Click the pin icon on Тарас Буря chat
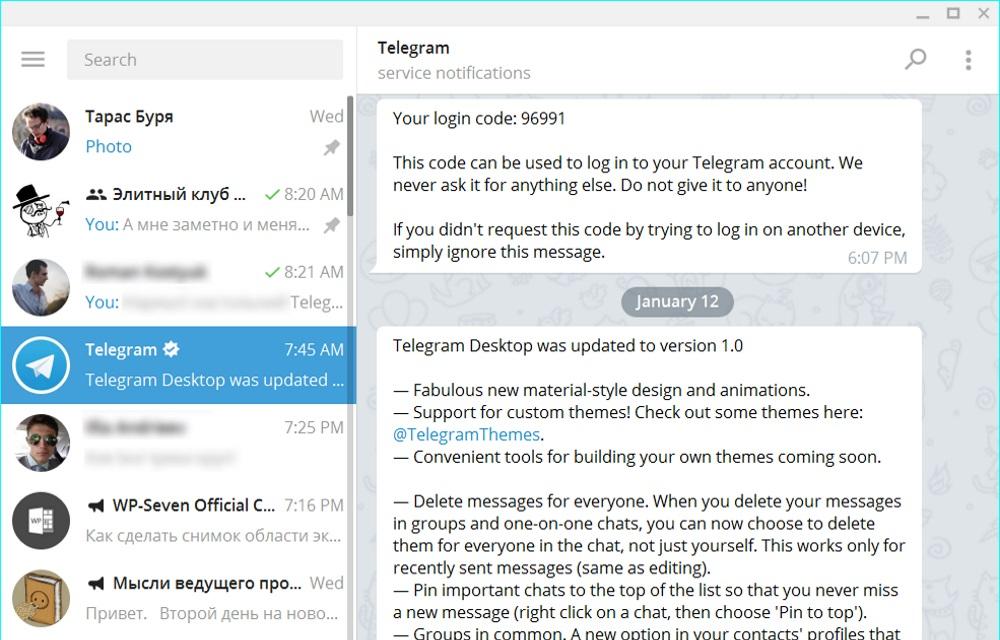Viewport: 1000px width, 640px height. (x=332, y=147)
